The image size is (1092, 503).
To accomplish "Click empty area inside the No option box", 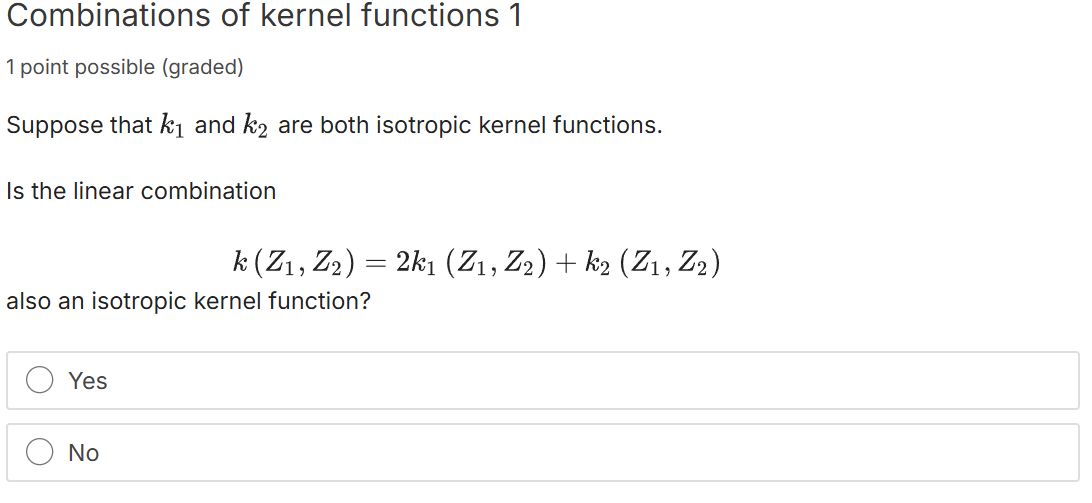I will [592, 452].
